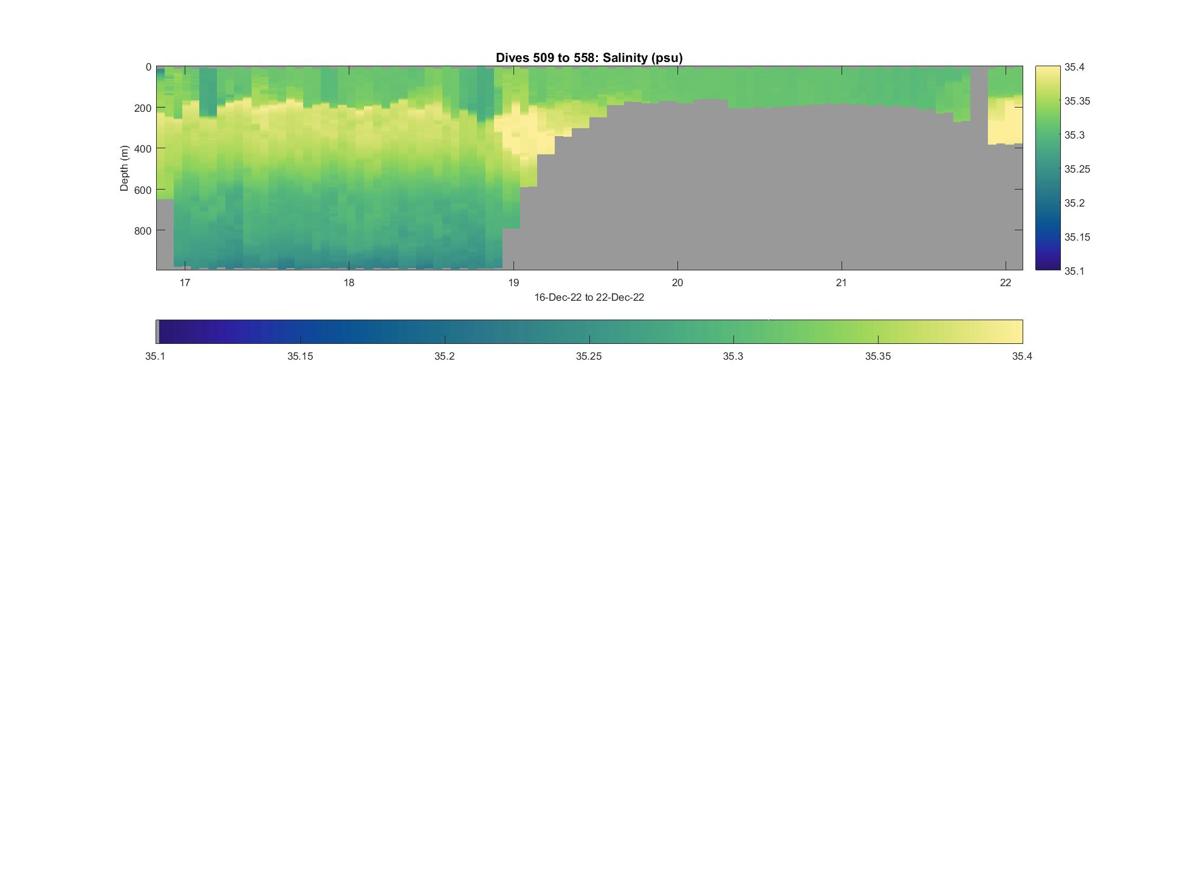Select the y-axis tick label '800'
Screen dimensions: 1200x885
click(143, 231)
